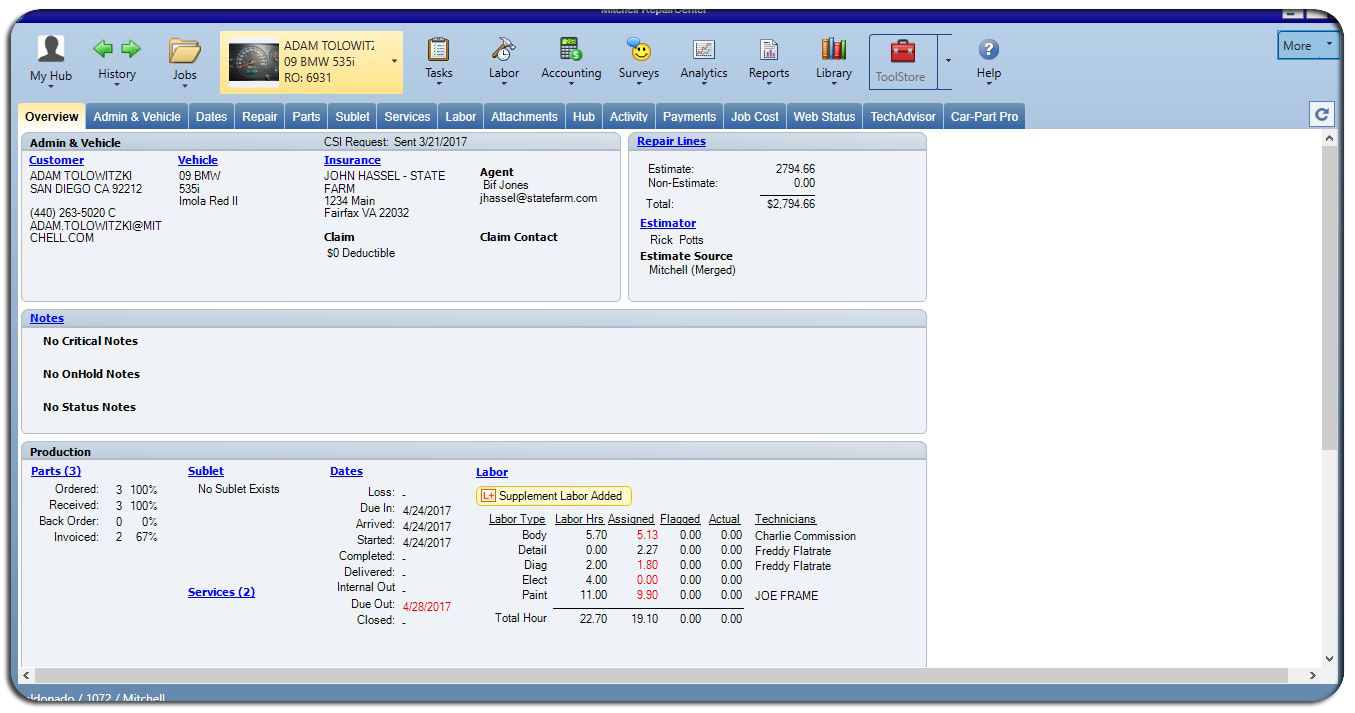Switch to the Admin & Vehicle tab
1355x713 pixels.
(137, 117)
